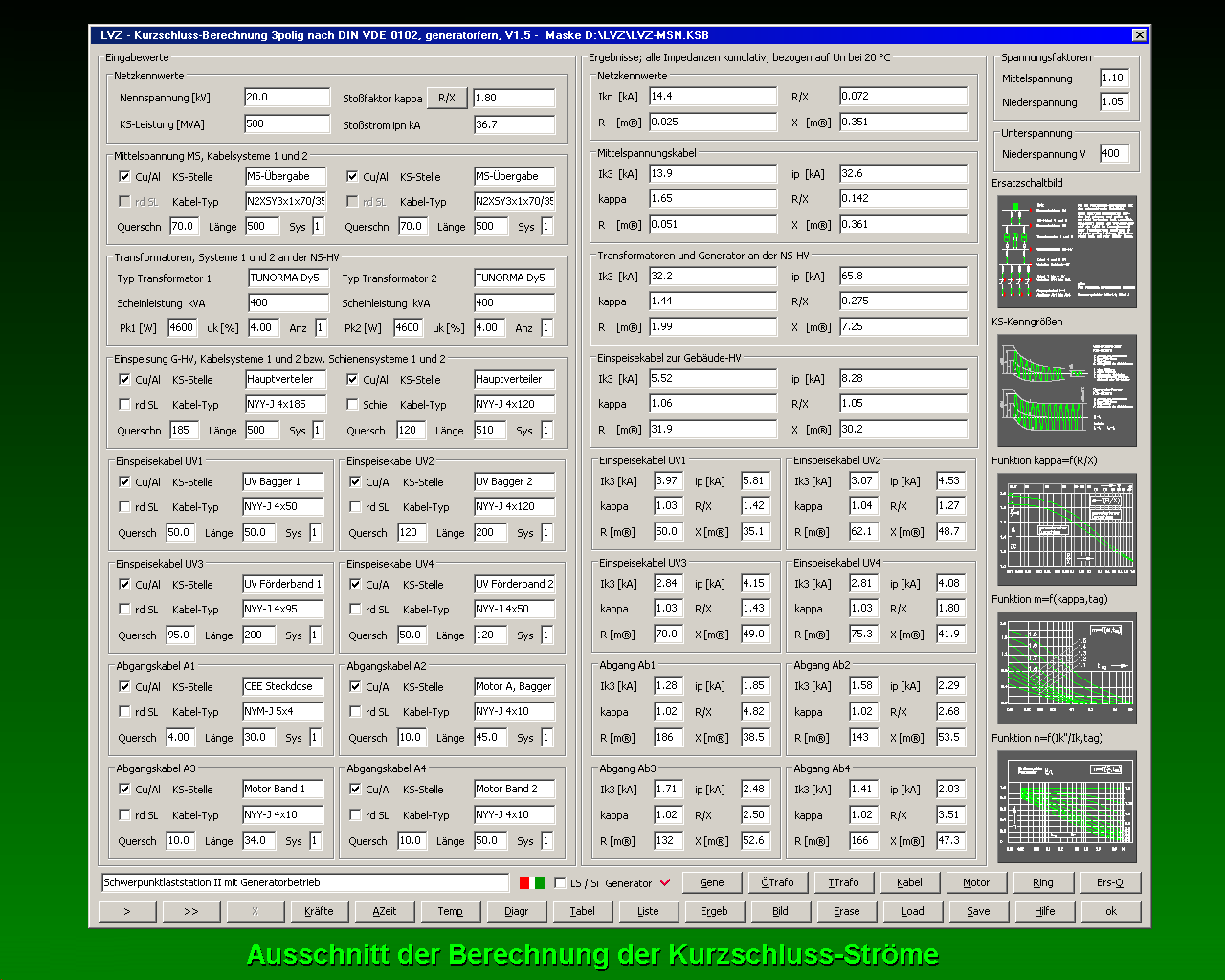Open the Funktion m=f(kappa,tag) chart thumbnail
This screenshot has height=980, width=1225.
(x=1067, y=668)
